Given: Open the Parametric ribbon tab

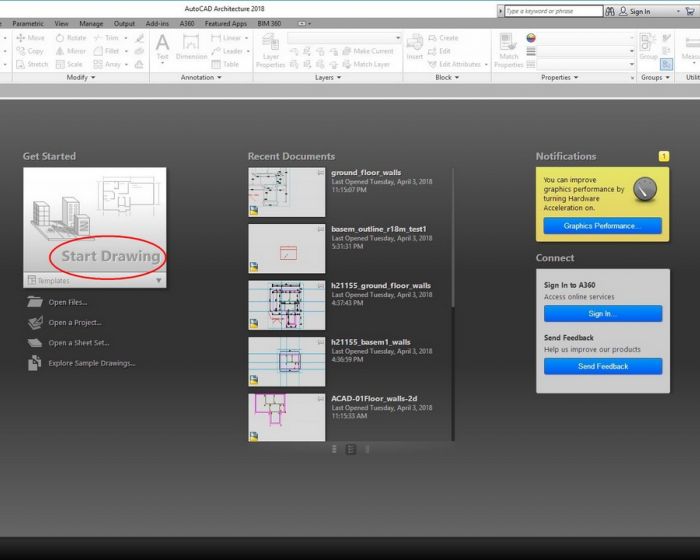Looking at the screenshot, I should 28,23.
